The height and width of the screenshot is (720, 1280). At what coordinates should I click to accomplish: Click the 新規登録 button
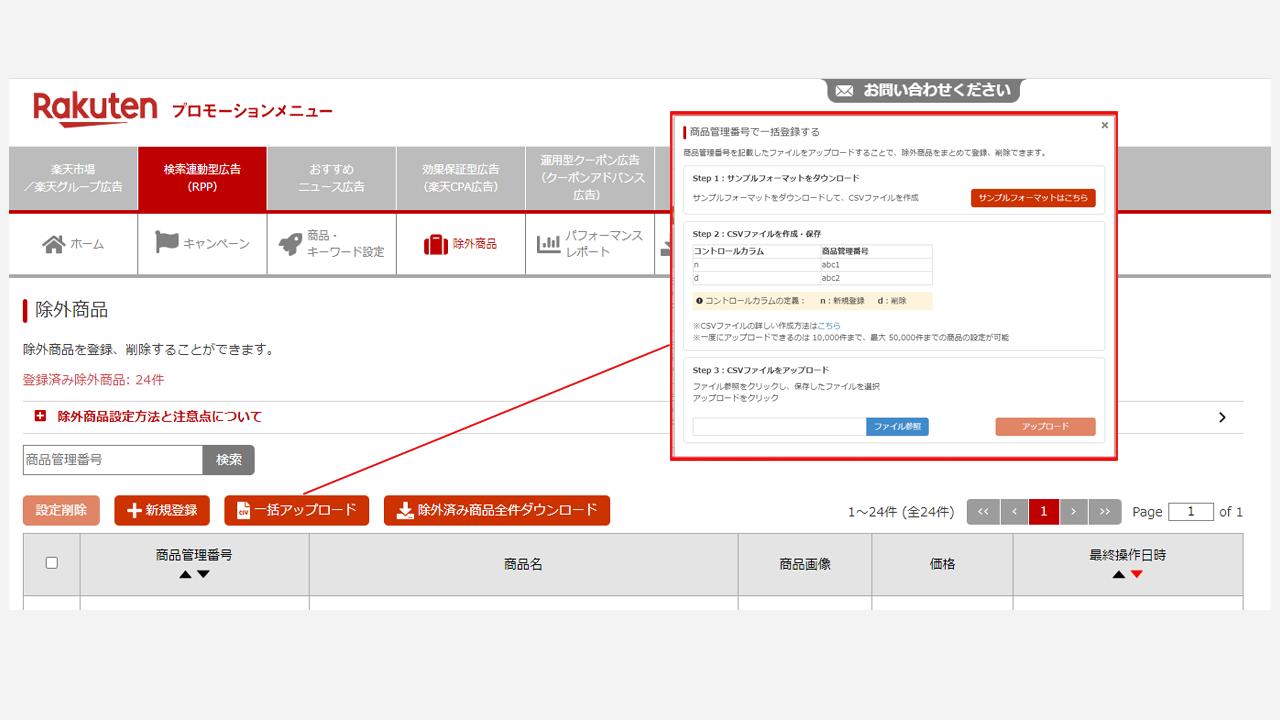(x=162, y=510)
